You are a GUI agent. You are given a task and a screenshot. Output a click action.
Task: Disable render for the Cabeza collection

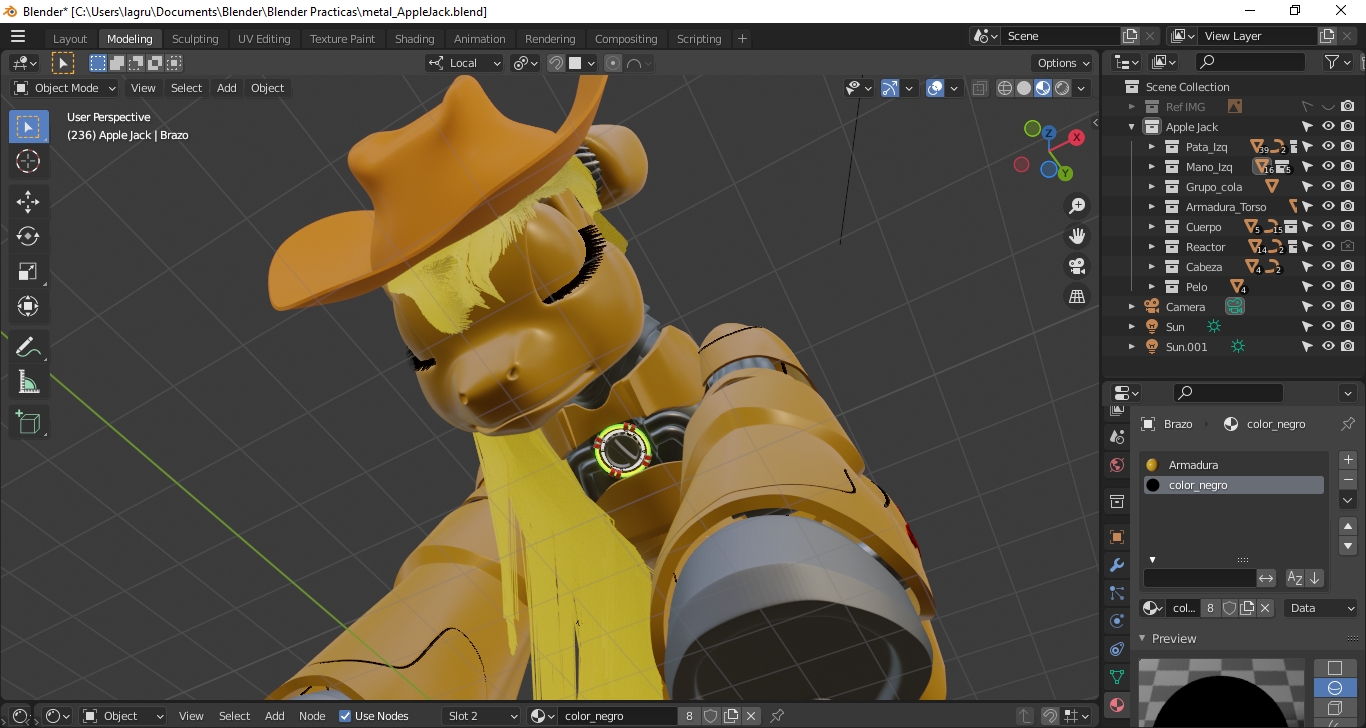[1348, 267]
